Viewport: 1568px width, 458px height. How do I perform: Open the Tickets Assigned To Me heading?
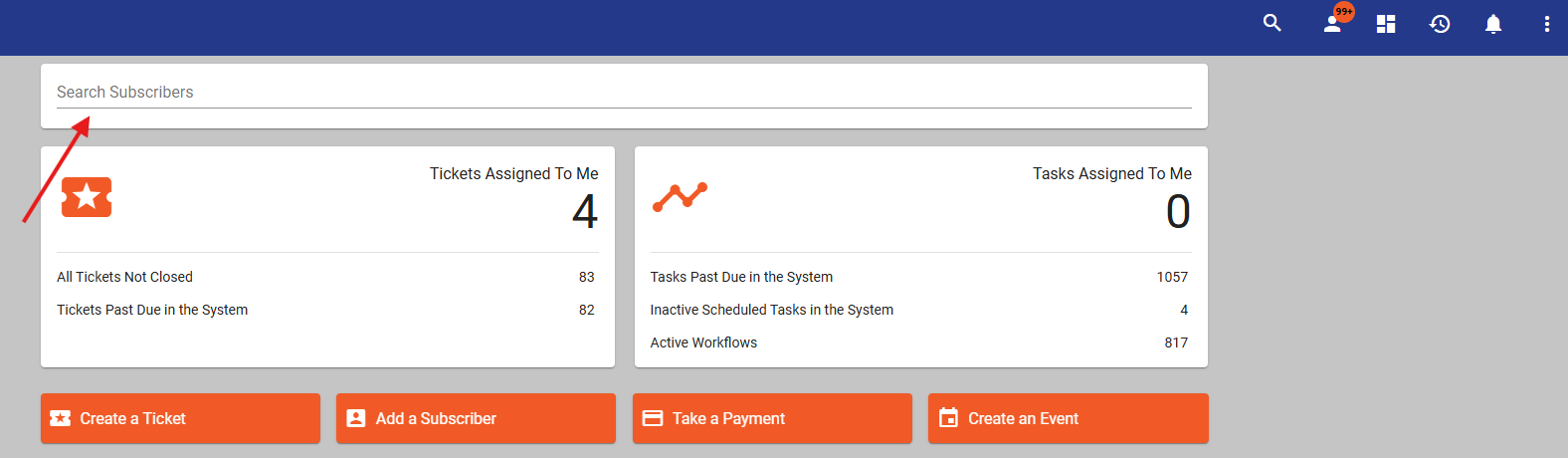click(x=514, y=173)
